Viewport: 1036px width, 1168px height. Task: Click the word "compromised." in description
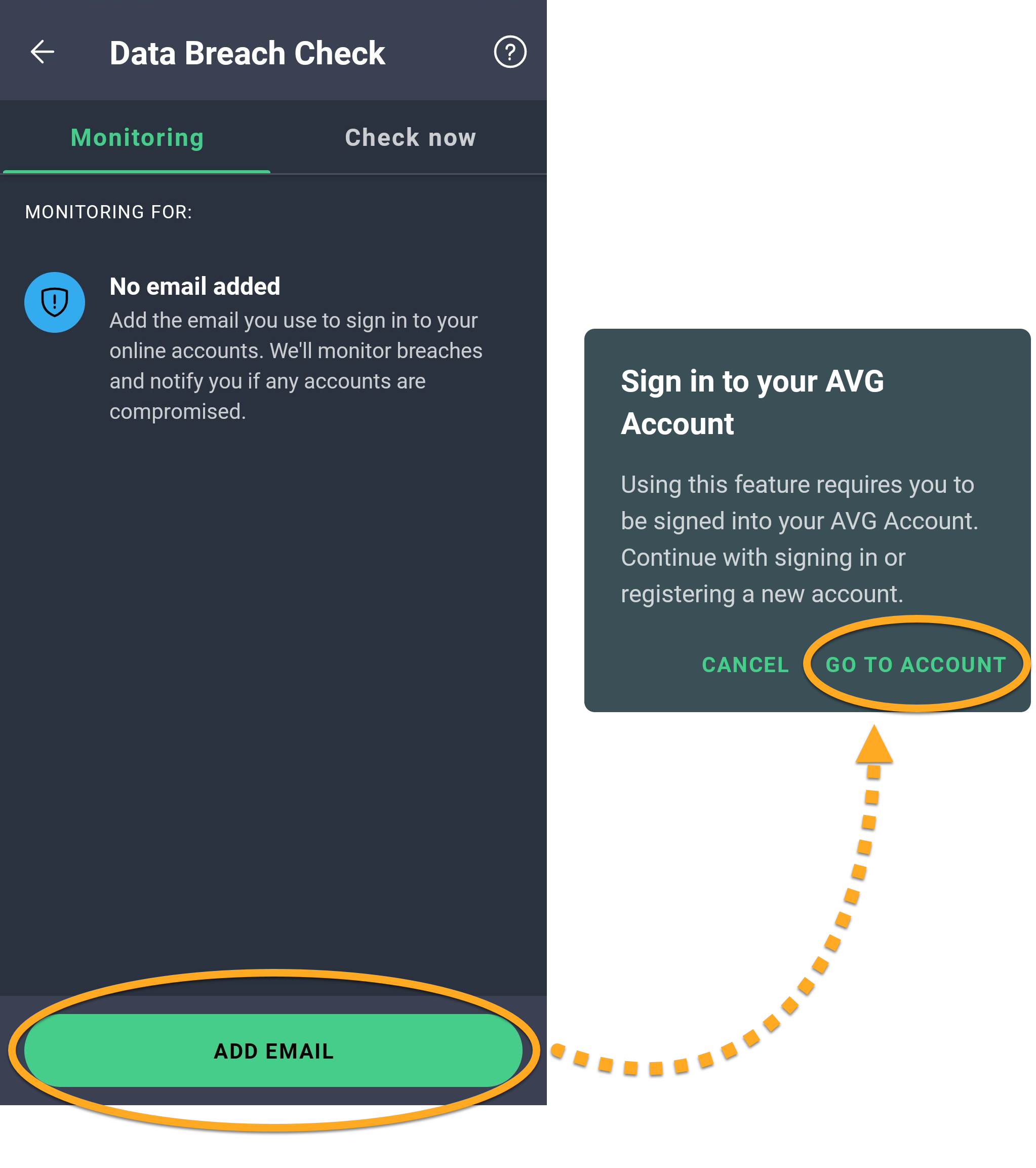[x=178, y=411]
